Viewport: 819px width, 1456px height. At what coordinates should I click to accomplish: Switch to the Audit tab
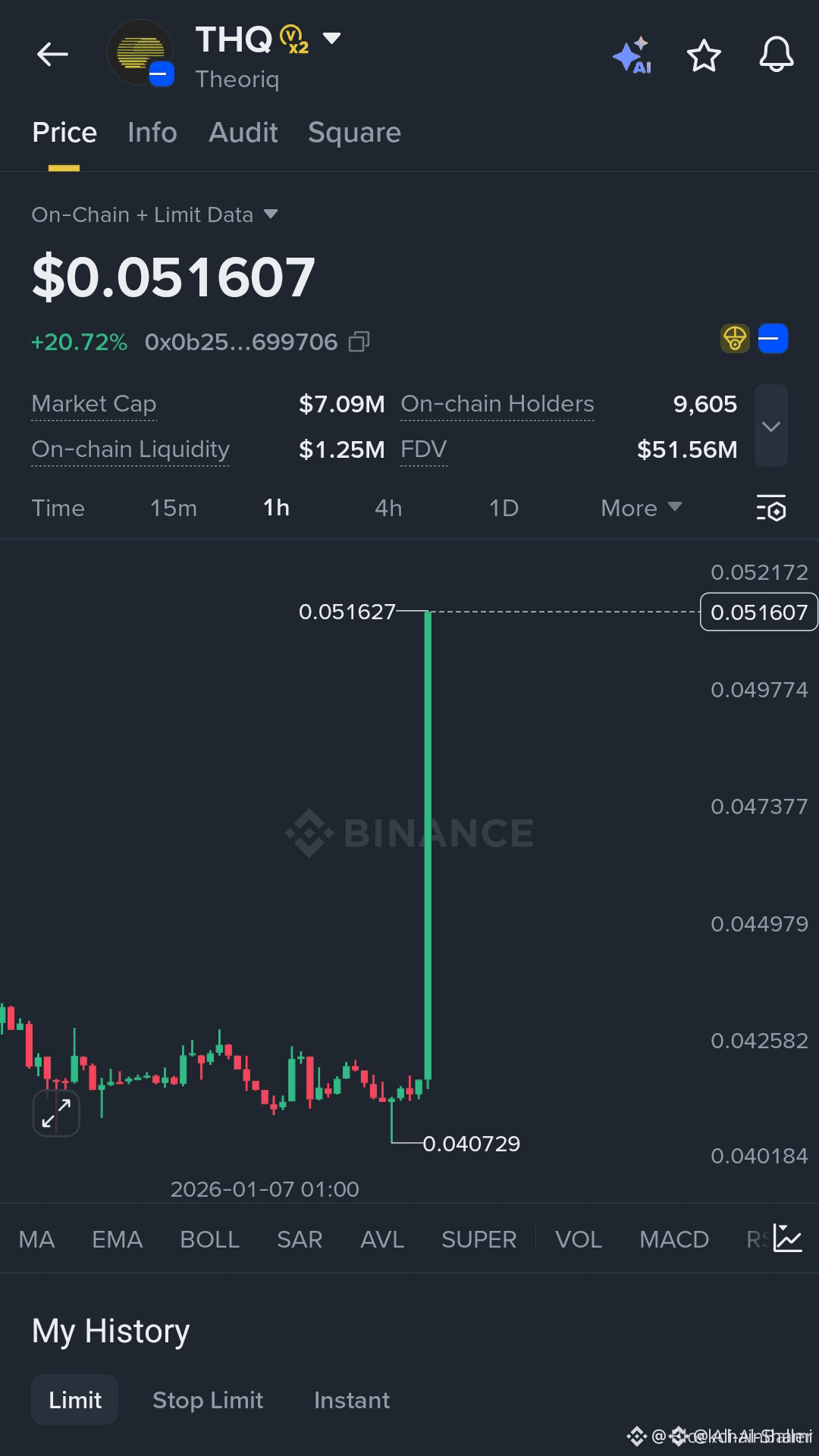[243, 133]
